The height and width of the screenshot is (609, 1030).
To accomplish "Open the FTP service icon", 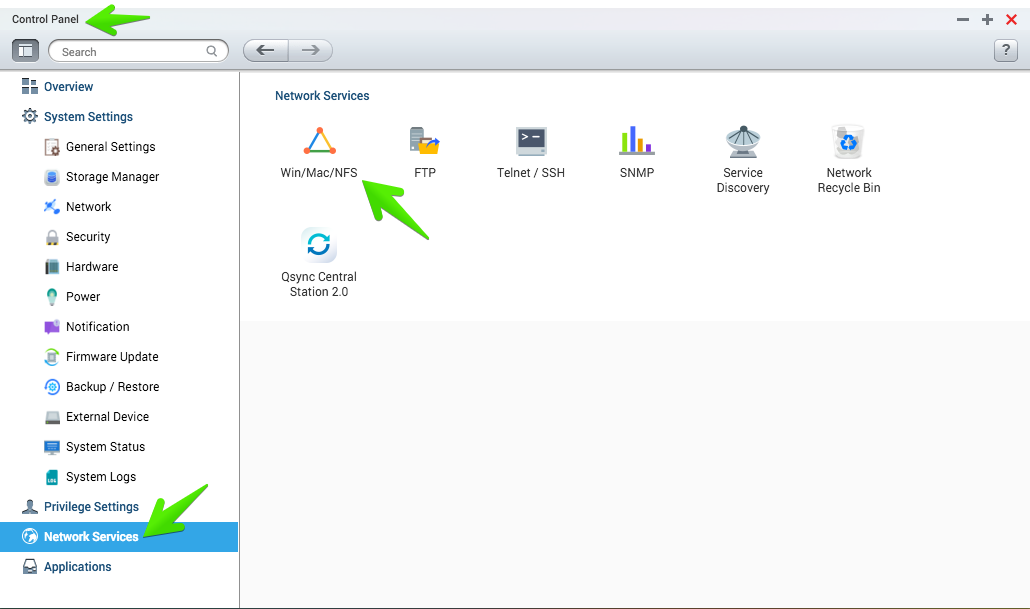I will tap(425, 141).
